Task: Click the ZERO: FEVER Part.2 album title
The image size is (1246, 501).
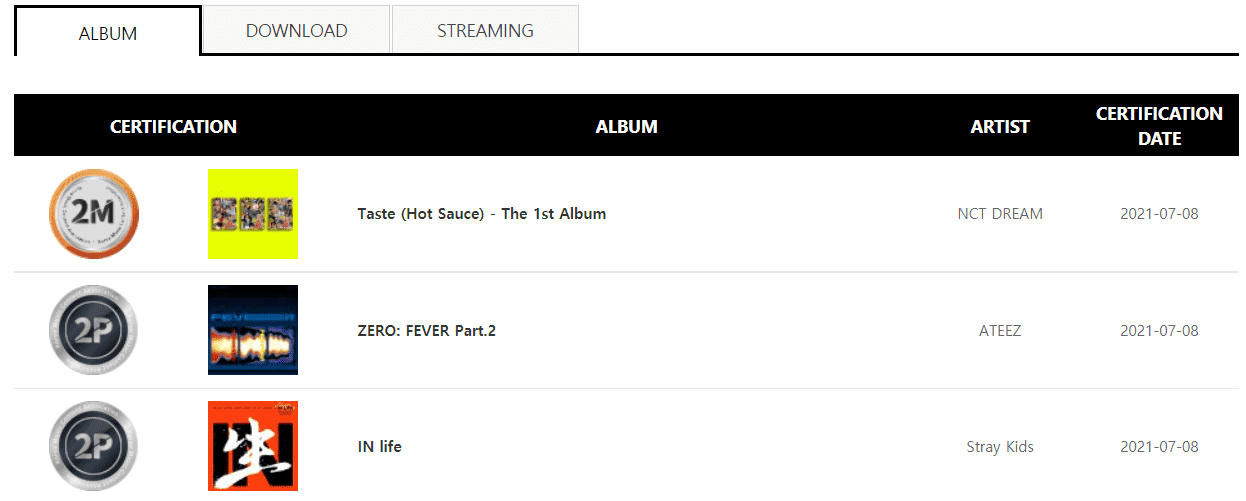Action: pos(426,331)
